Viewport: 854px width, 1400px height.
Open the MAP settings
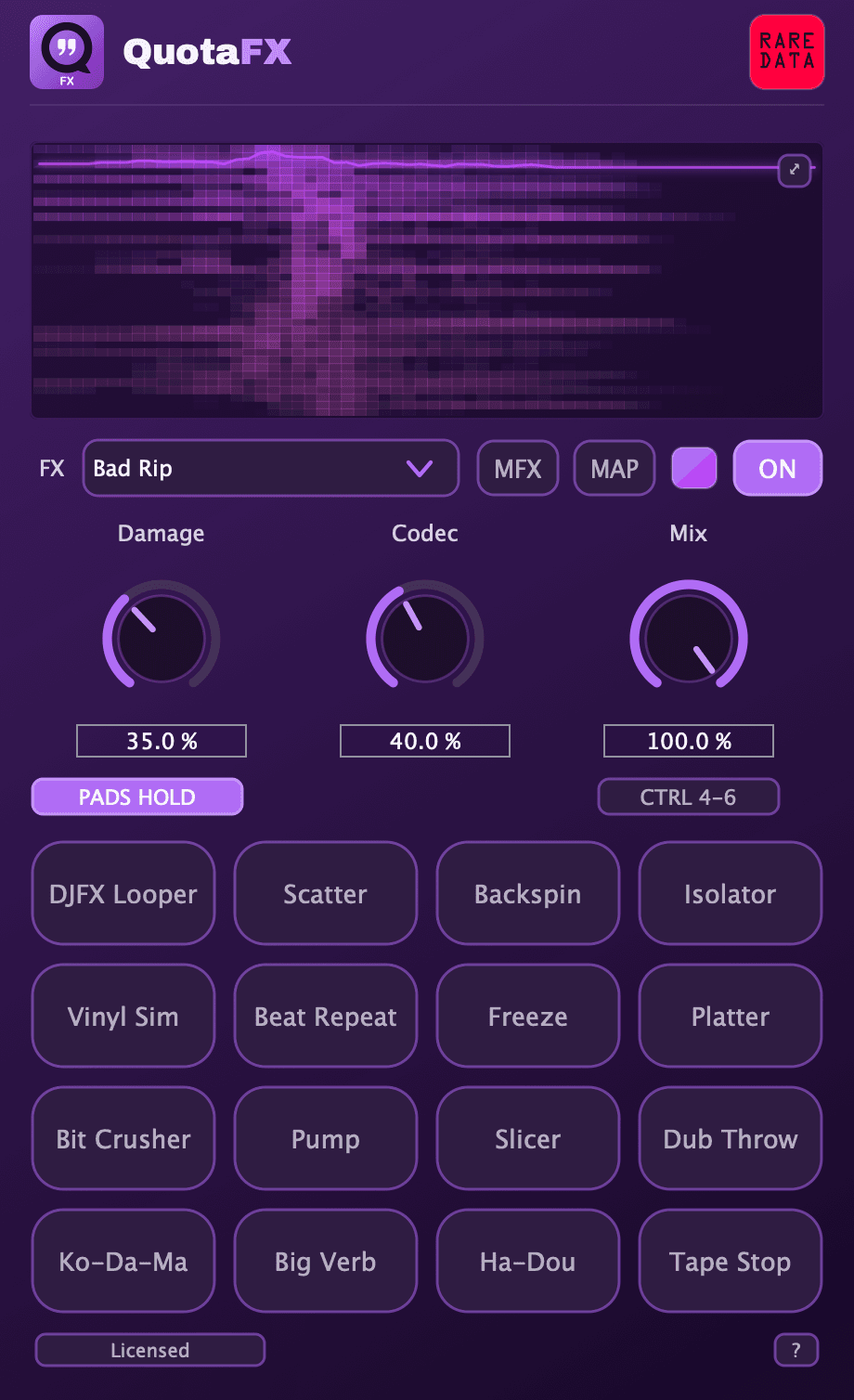[615, 469]
